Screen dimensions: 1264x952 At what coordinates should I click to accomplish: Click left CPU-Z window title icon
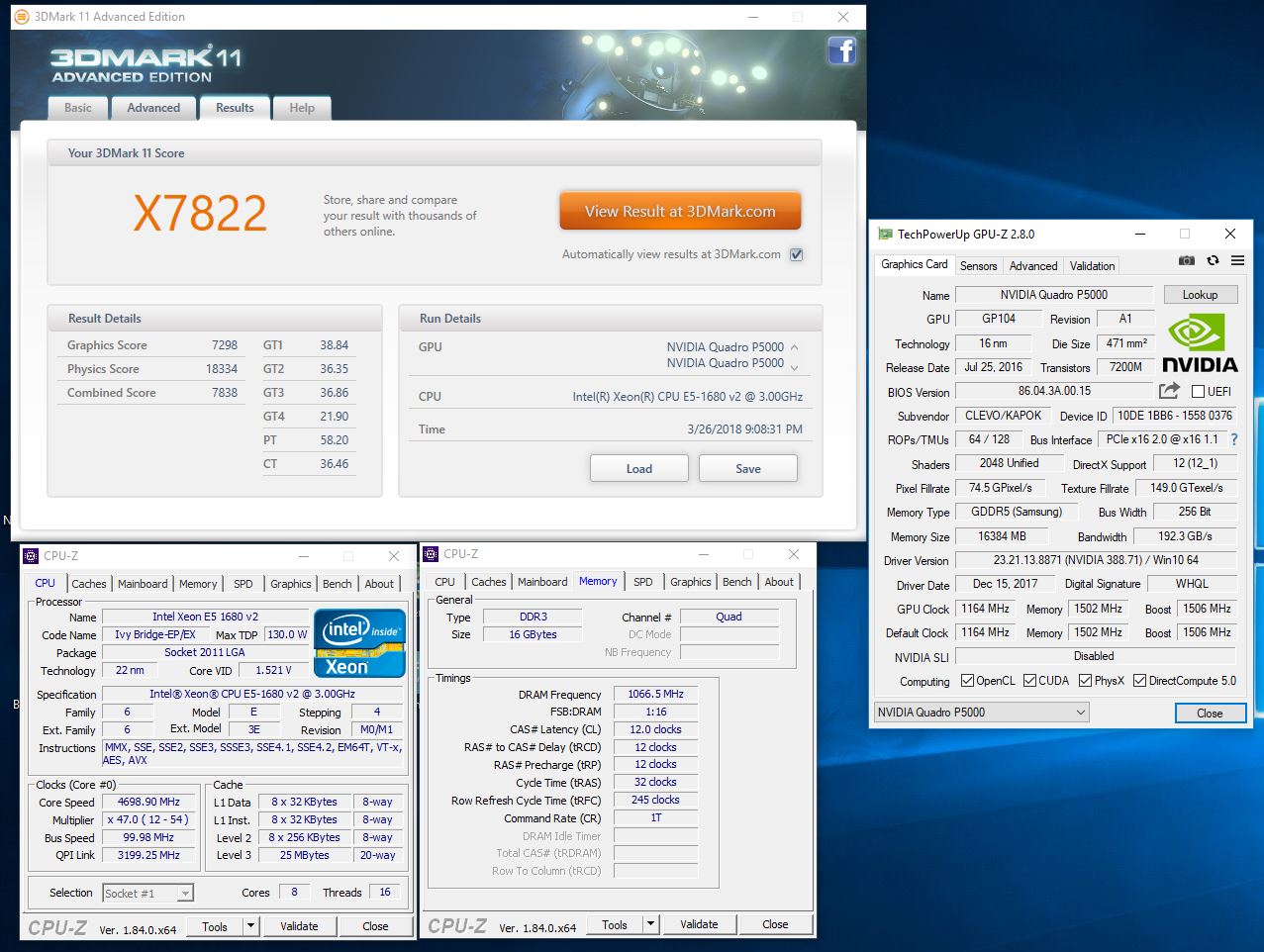pyautogui.click(x=31, y=556)
